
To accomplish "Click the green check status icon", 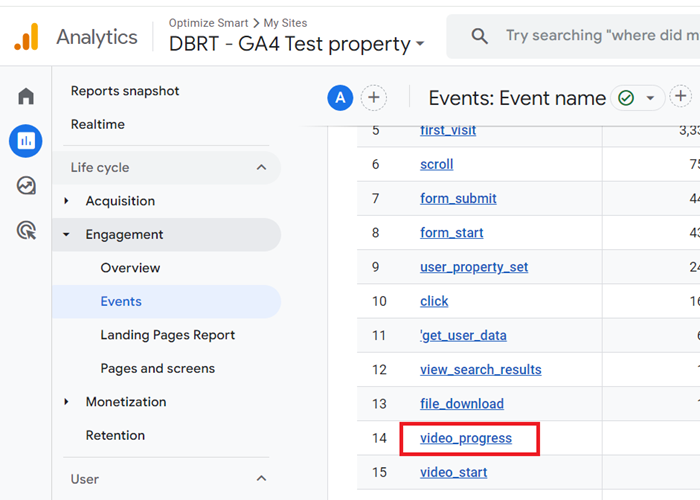I will pyautogui.click(x=626, y=97).
